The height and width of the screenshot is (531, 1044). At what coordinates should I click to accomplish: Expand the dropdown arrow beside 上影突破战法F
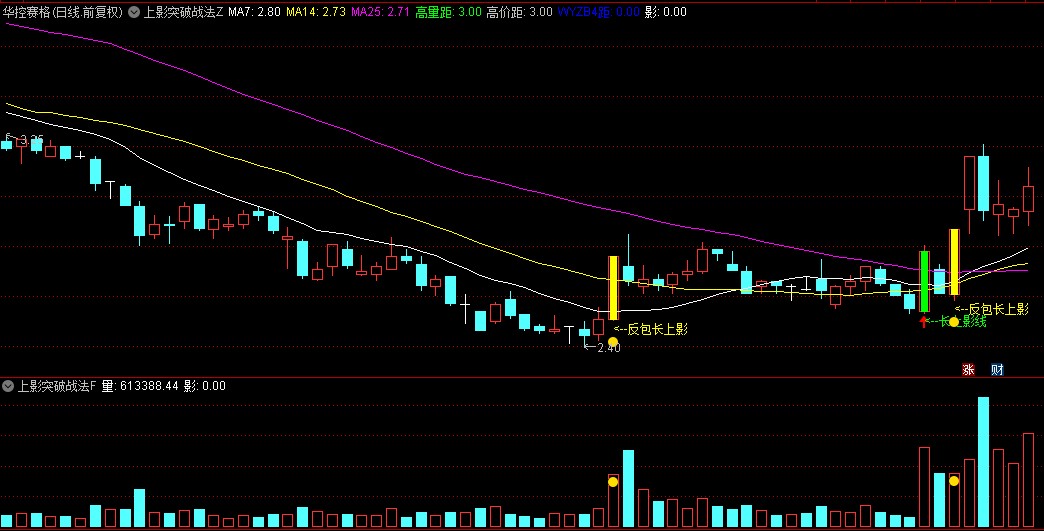click(8, 386)
